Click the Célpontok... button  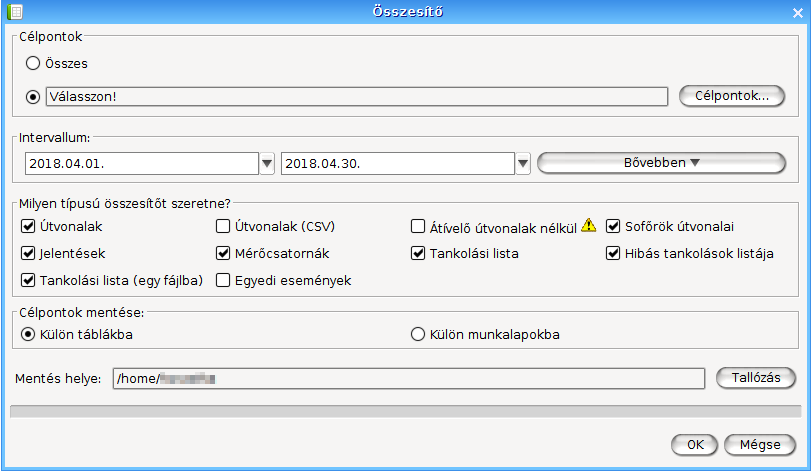[731, 96]
